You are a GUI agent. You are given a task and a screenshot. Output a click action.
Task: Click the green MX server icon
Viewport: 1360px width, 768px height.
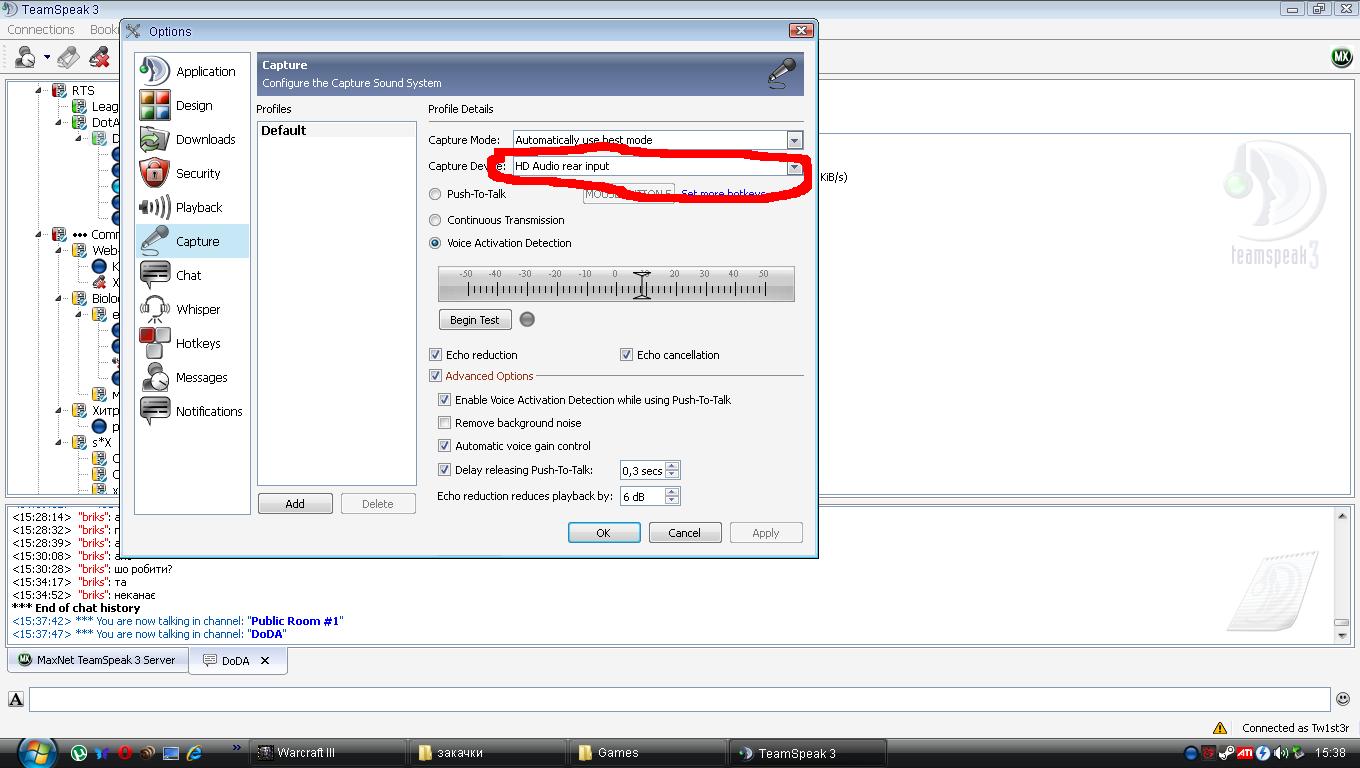pos(1341,57)
